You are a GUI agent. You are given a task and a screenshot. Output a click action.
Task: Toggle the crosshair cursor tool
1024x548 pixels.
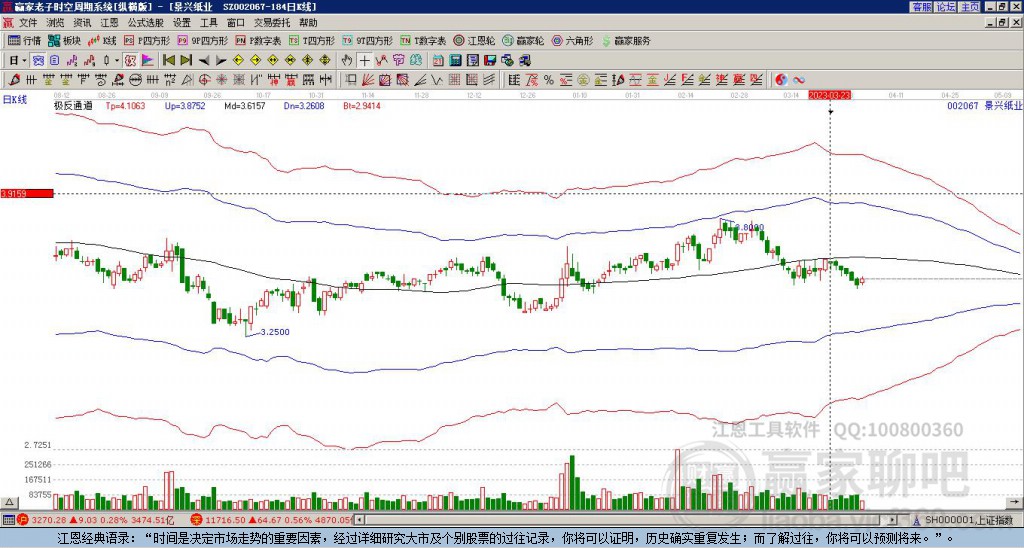tap(364, 61)
